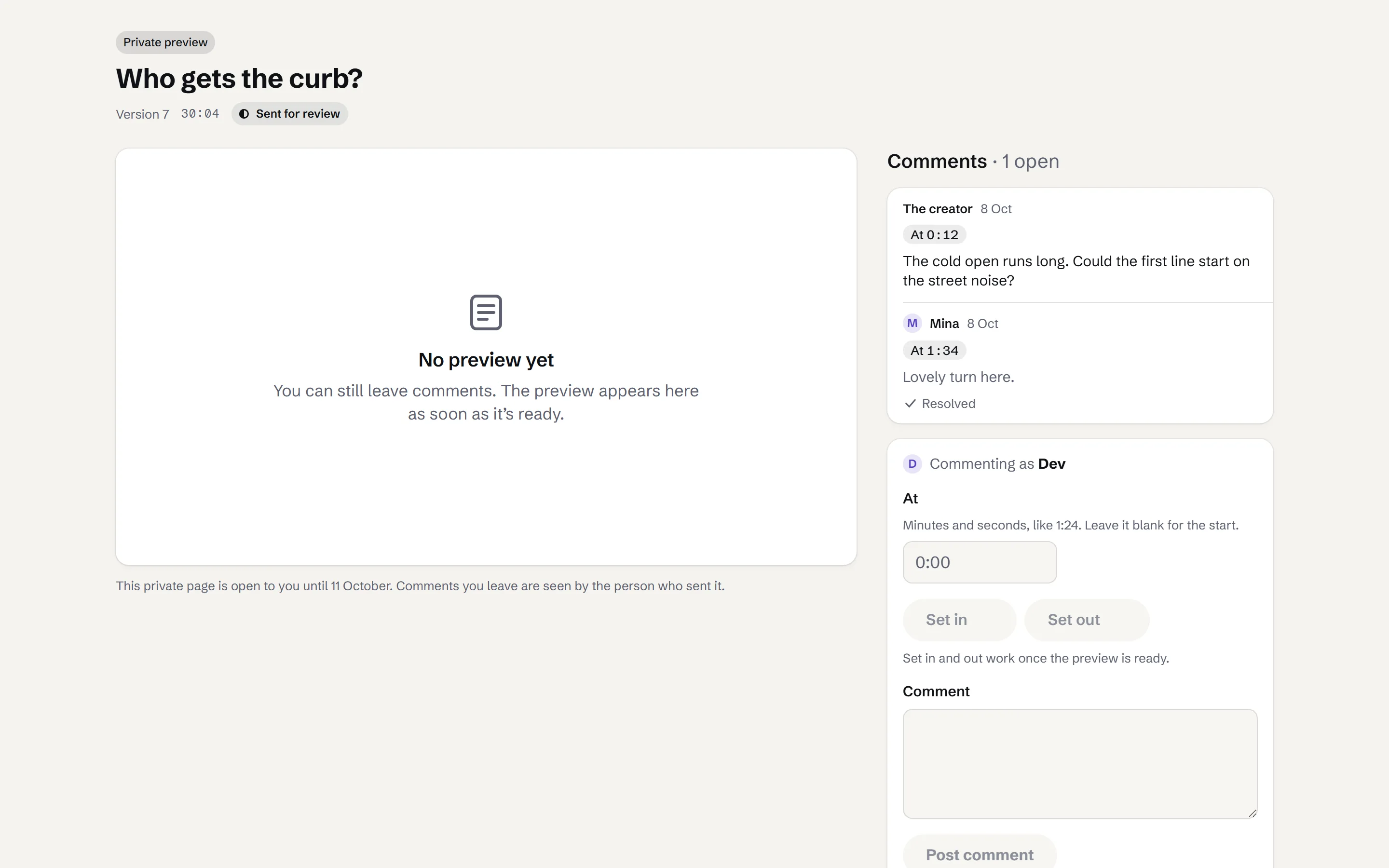The width and height of the screenshot is (1389, 868).
Task: Click the Mina author name
Action: 944,324
